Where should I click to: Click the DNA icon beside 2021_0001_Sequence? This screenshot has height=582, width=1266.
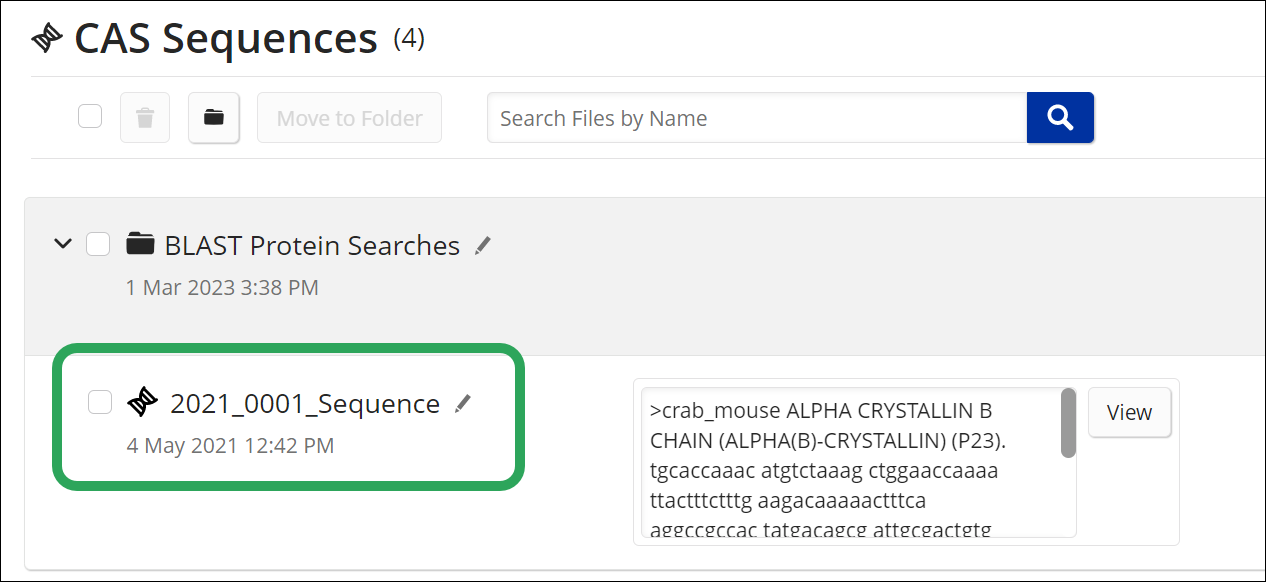coord(143,403)
